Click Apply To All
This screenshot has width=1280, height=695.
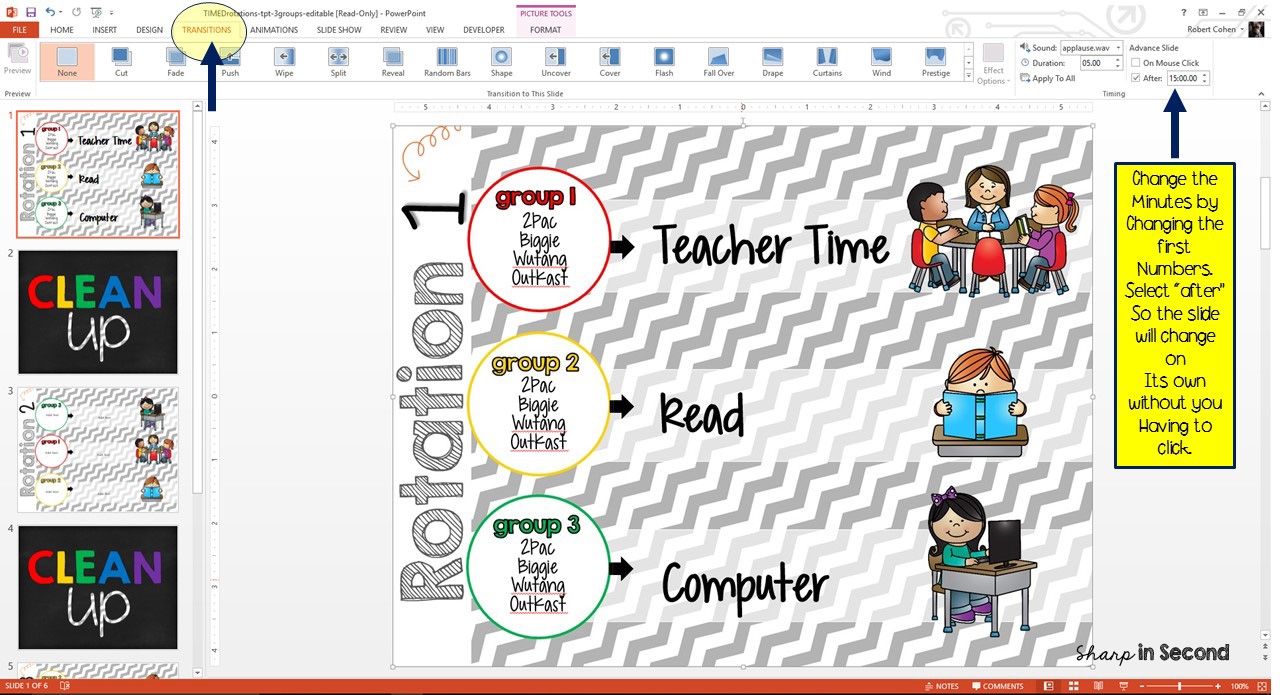pyautogui.click(x=1048, y=77)
